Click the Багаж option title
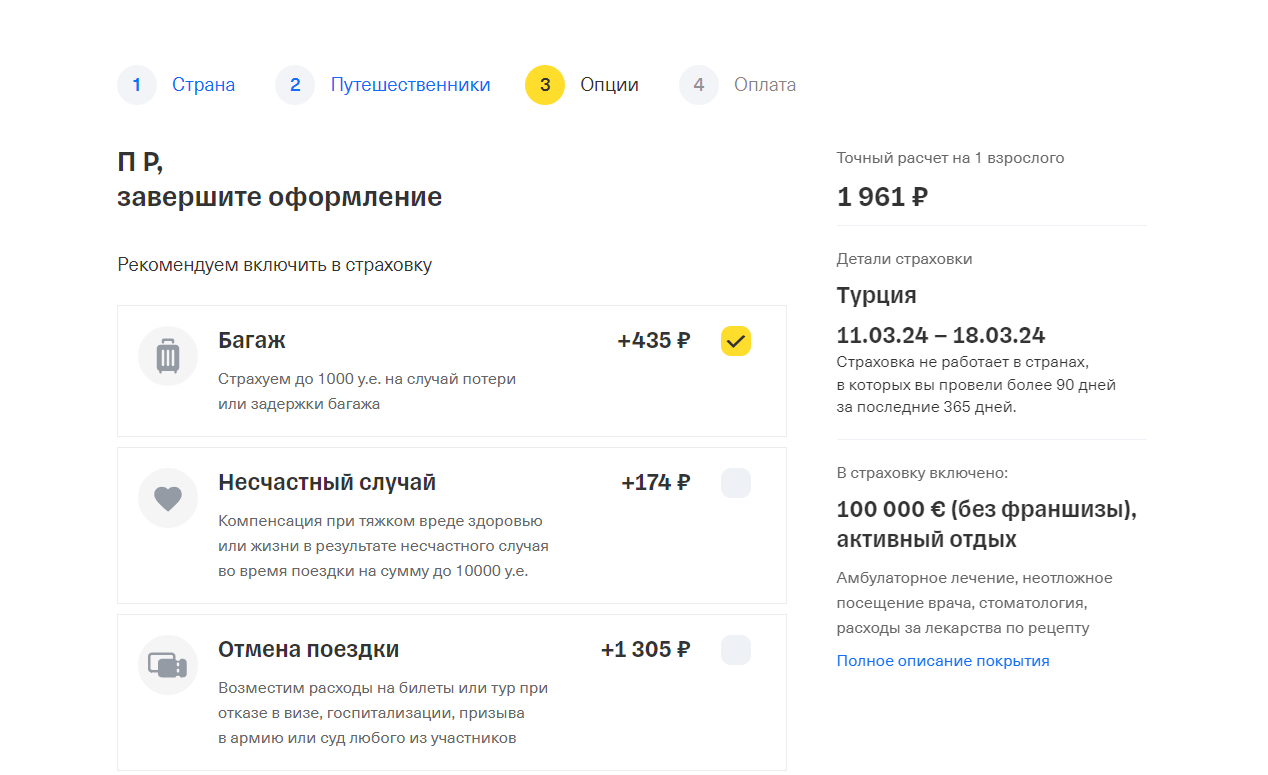Screen dimensions: 1268x775 pyautogui.click(x=252, y=340)
